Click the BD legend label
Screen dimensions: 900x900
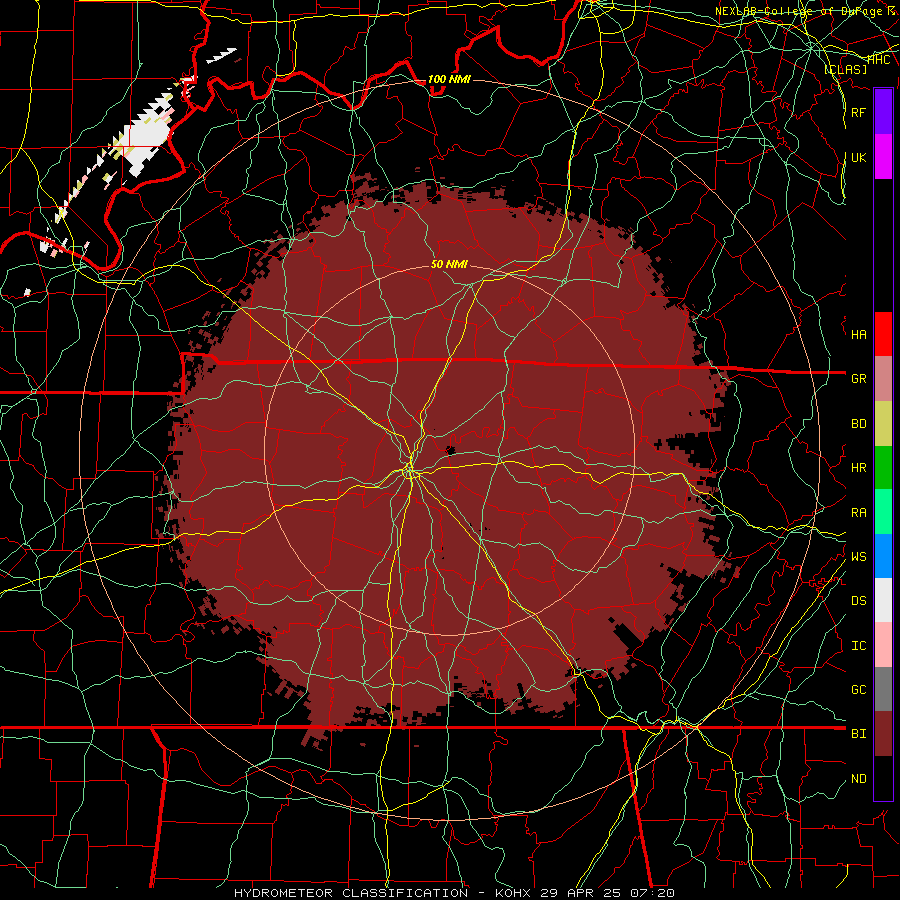point(858,424)
